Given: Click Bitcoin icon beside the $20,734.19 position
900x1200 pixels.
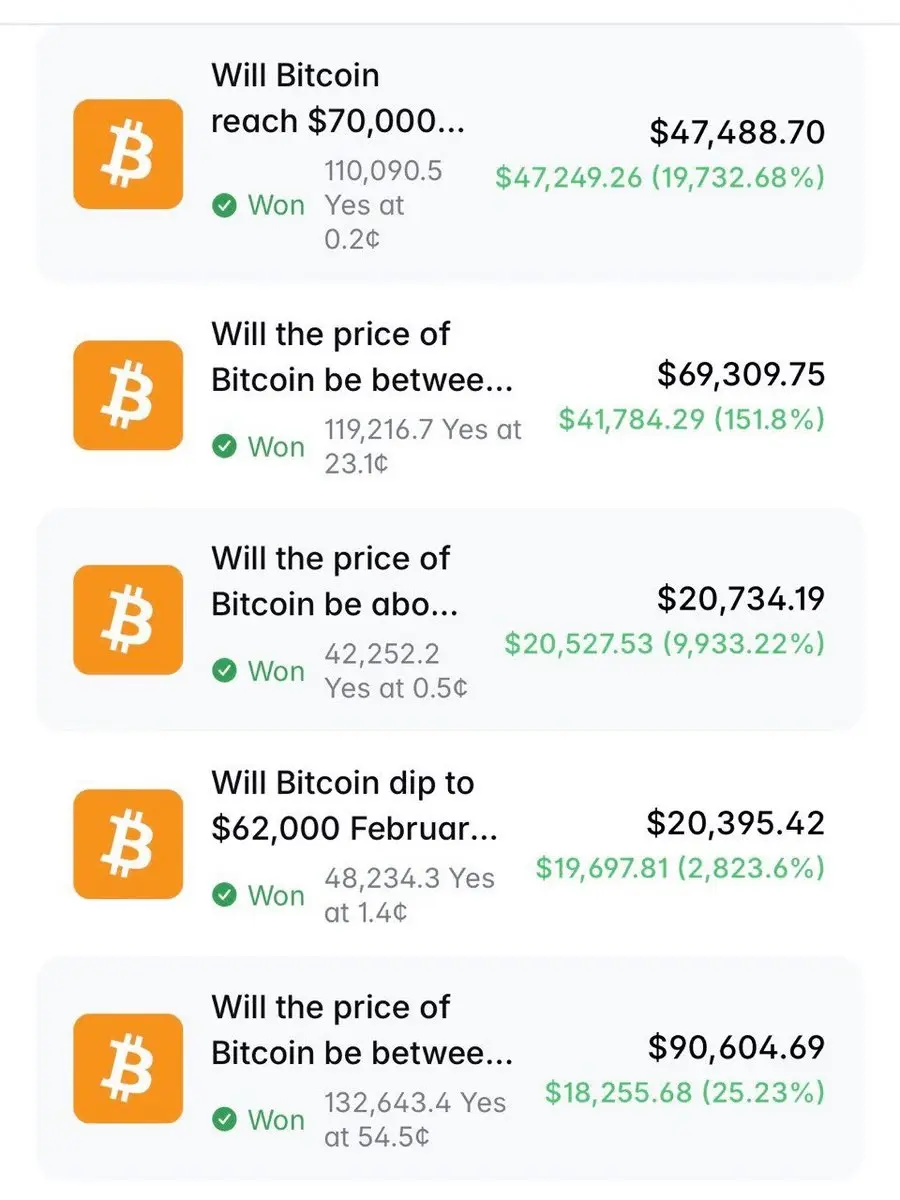Looking at the screenshot, I should pos(128,619).
